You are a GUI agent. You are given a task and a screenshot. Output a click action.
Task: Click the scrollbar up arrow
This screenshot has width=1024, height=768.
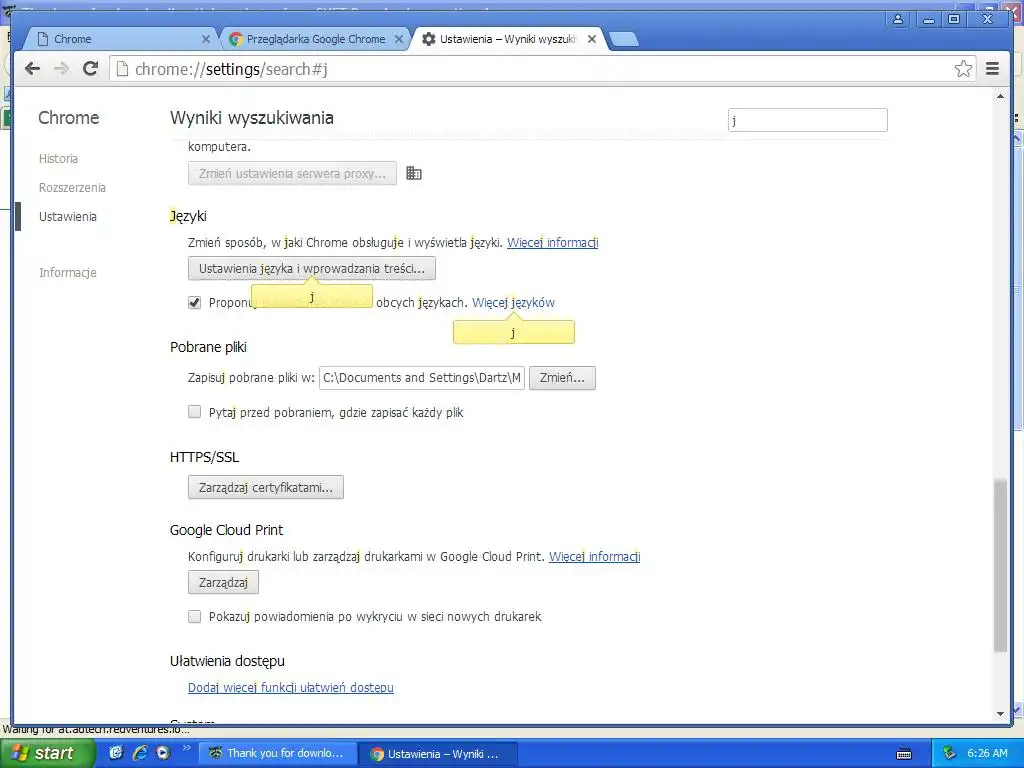point(1000,97)
